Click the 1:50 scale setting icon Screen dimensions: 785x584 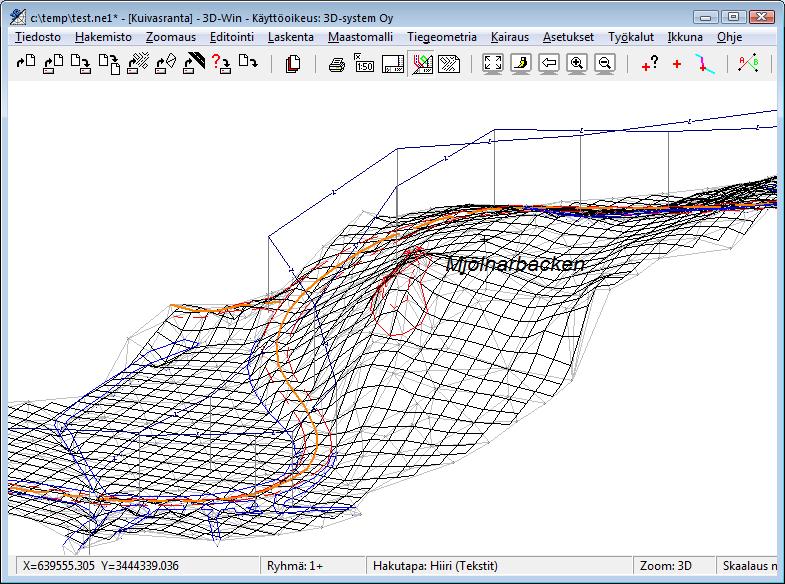(364, 64)
